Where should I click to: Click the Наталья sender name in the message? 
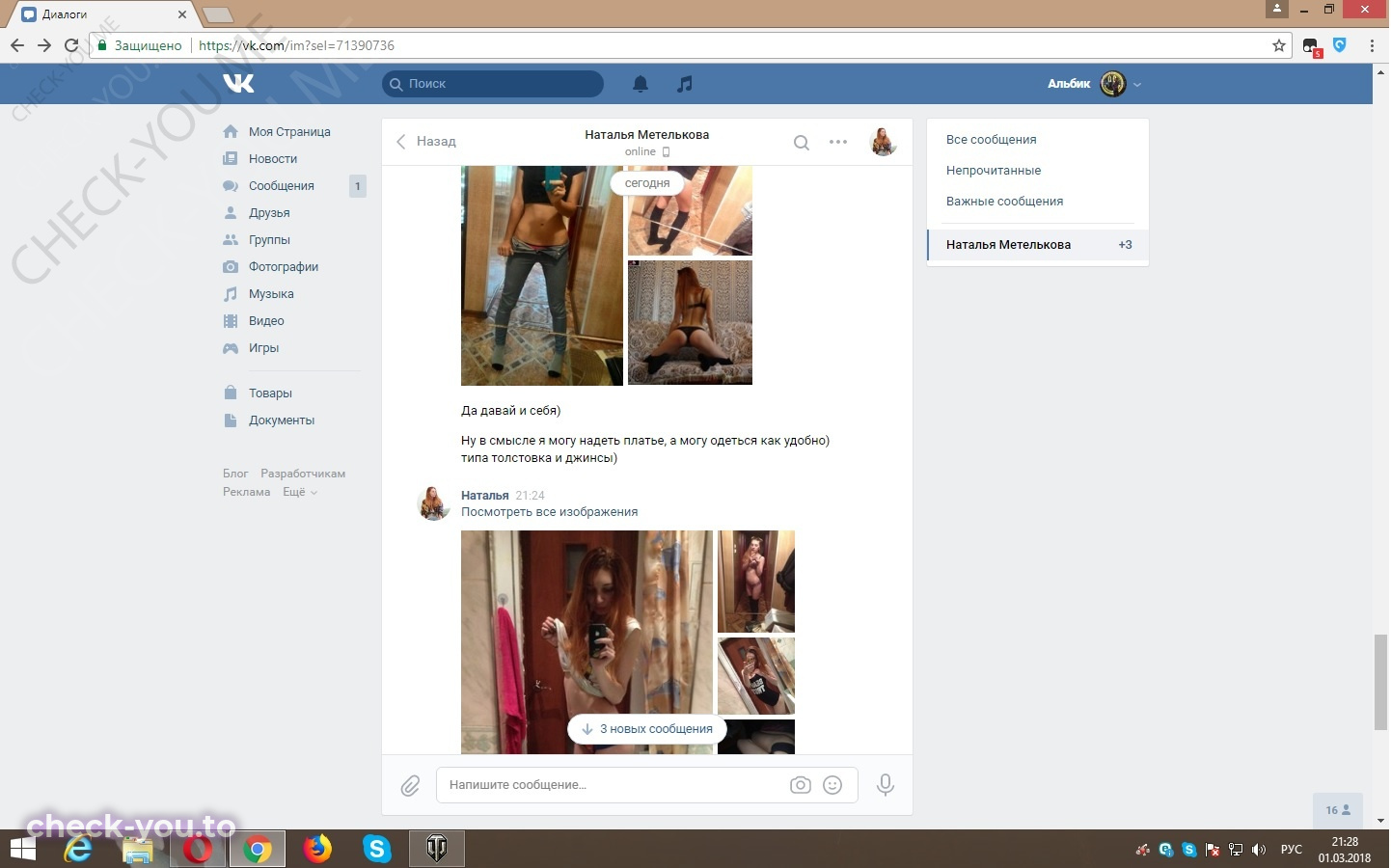point(484,496)
